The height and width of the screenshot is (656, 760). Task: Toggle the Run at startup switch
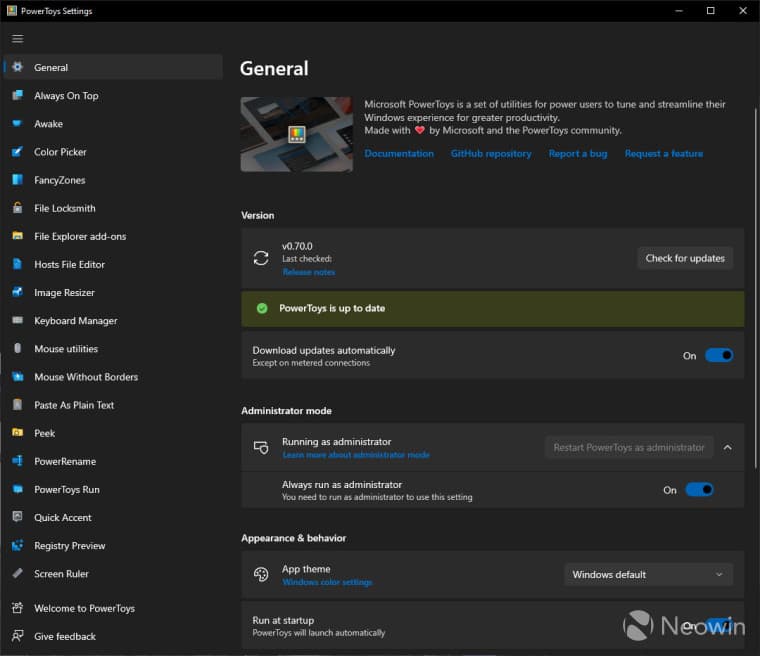(x=719, y=626)
